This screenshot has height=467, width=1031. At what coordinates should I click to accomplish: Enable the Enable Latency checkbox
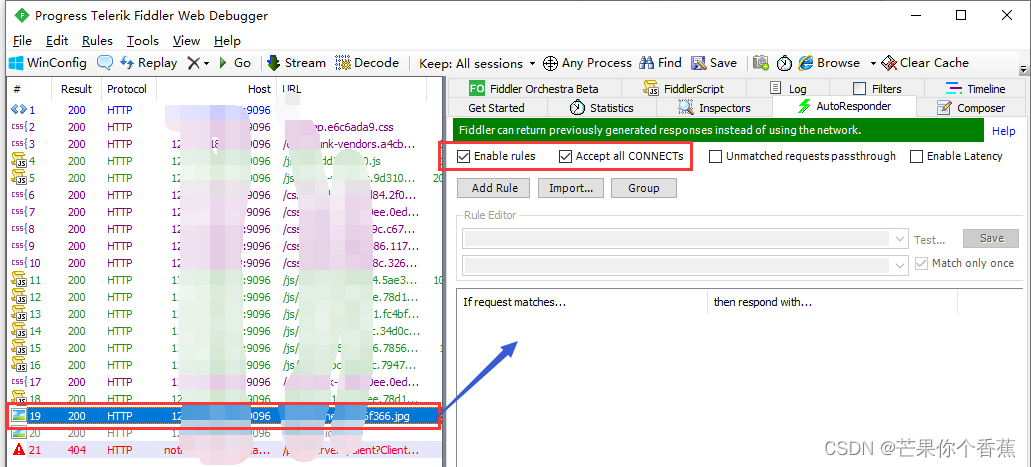[x=917, y=157]
